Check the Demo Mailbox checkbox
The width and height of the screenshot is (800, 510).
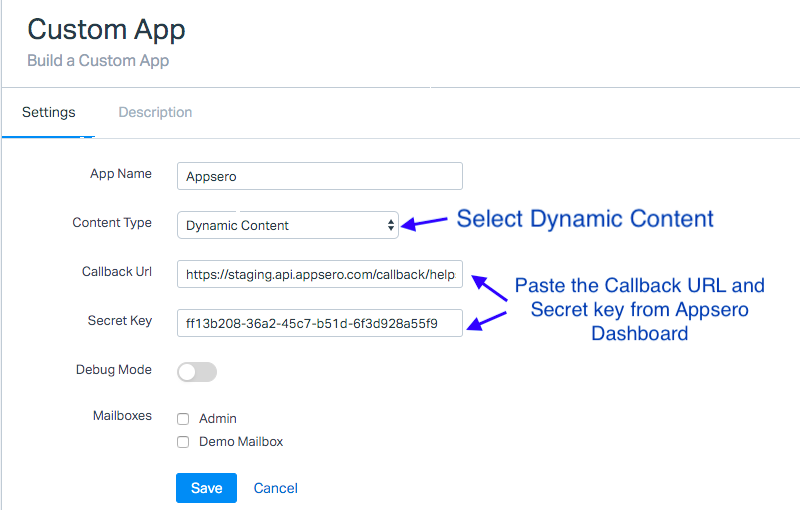pos(183,442)
